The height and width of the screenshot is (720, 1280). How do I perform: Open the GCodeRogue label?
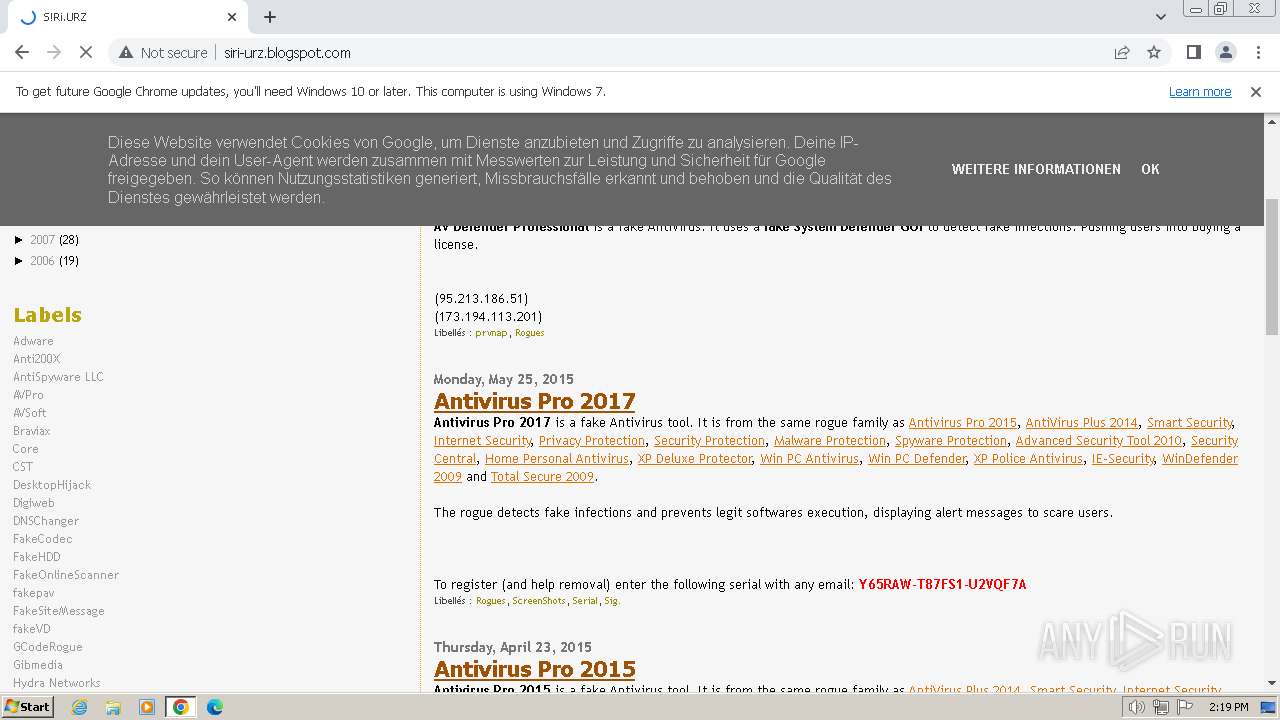click(48, 647)
